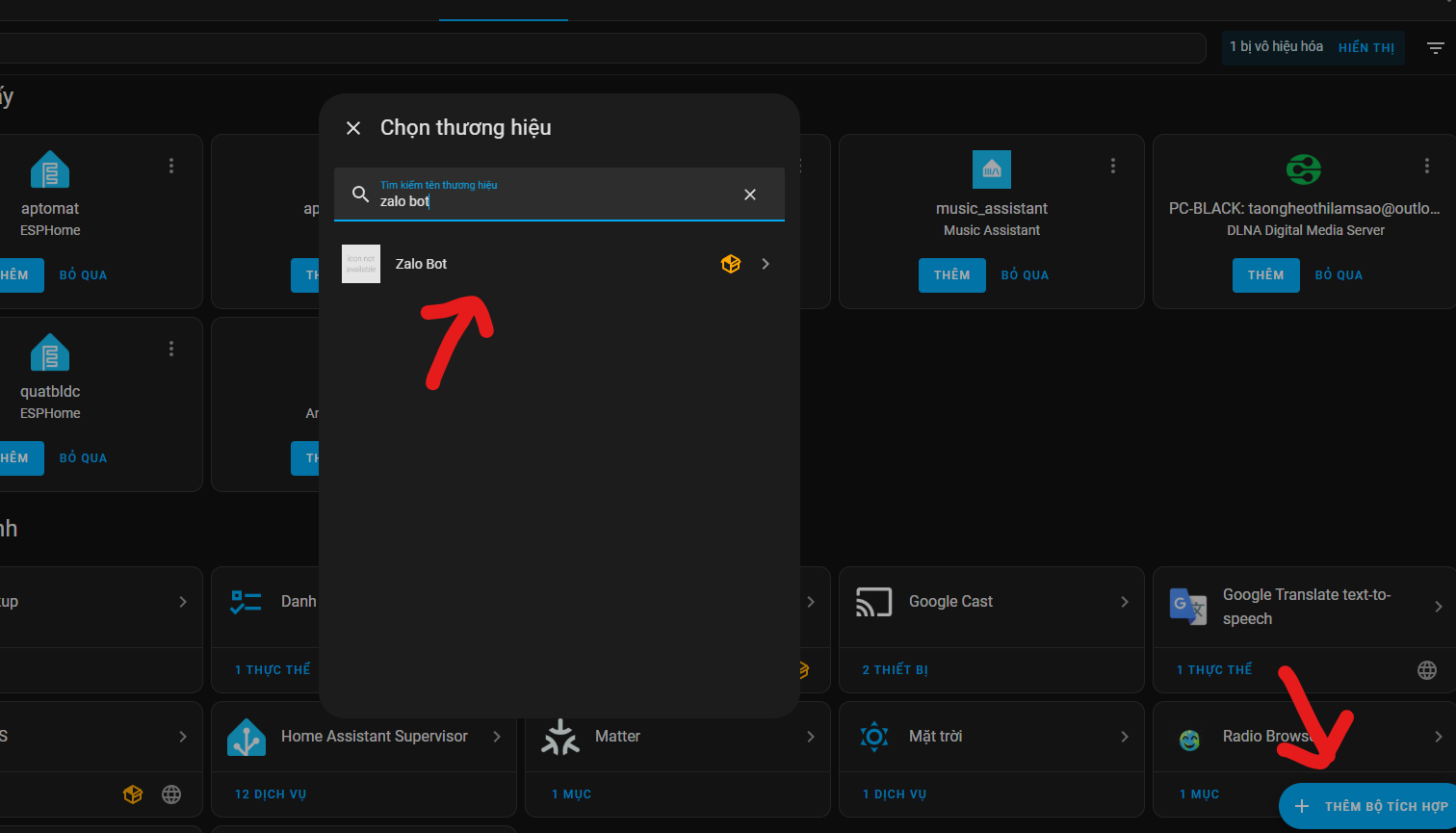Viewport: 1456px width, 833px height.
Task: Open the music_assistant card three-dot menu
Action: tap(1113, 166)
